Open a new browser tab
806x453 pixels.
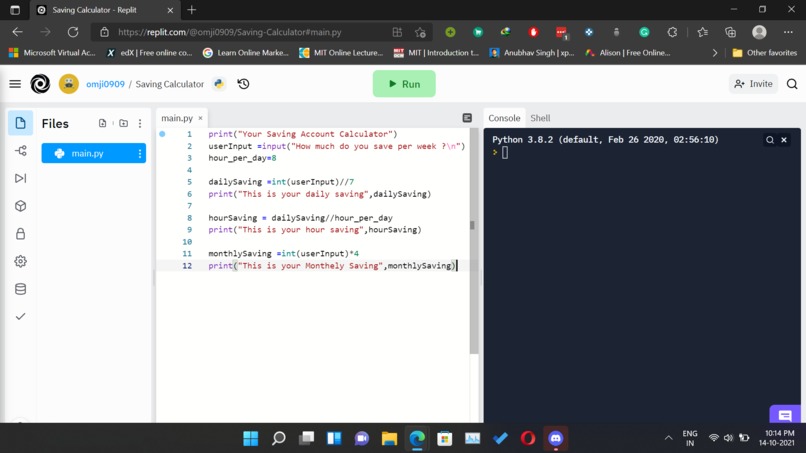click(192, 10)
